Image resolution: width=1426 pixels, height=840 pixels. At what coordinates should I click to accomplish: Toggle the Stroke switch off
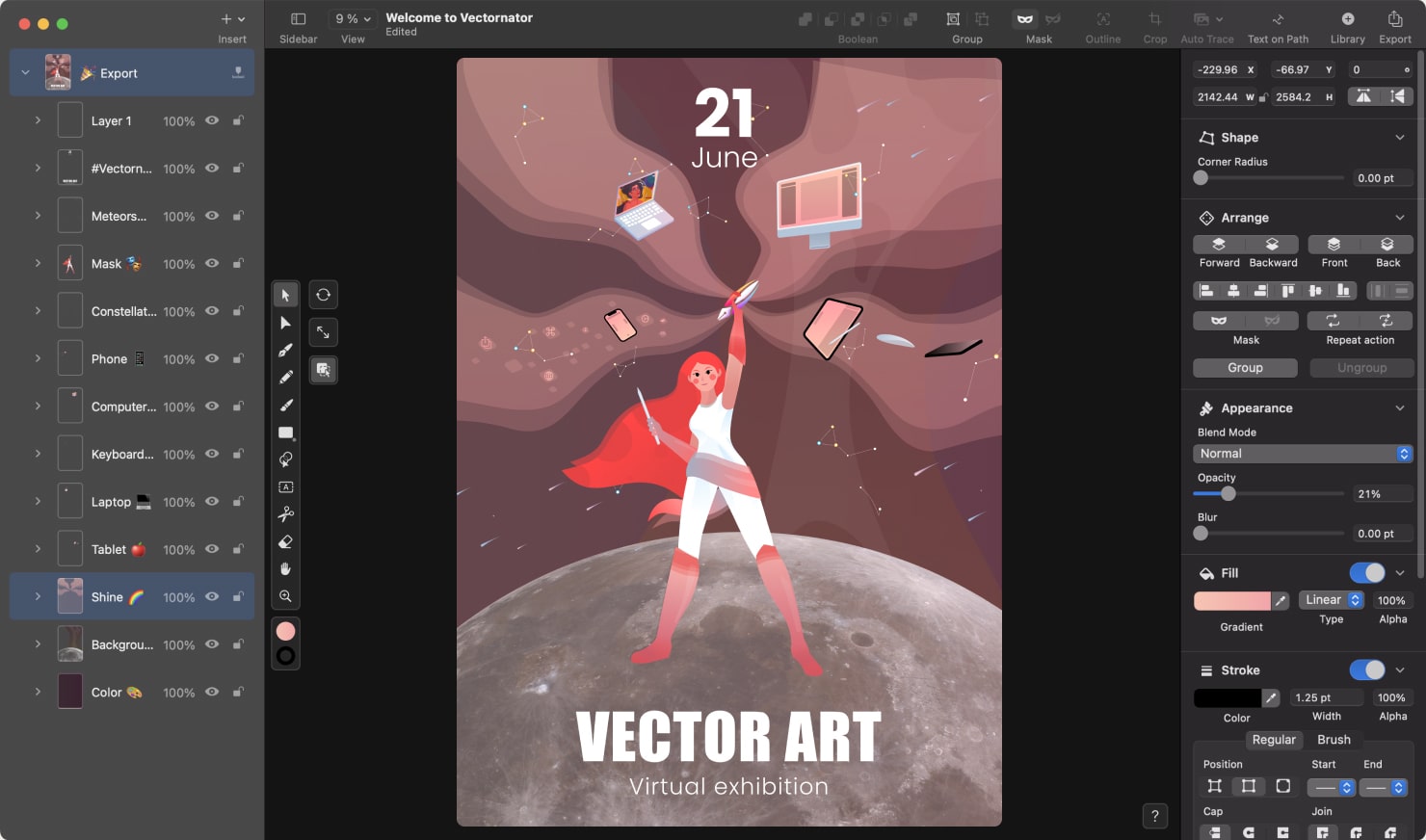1367,669
